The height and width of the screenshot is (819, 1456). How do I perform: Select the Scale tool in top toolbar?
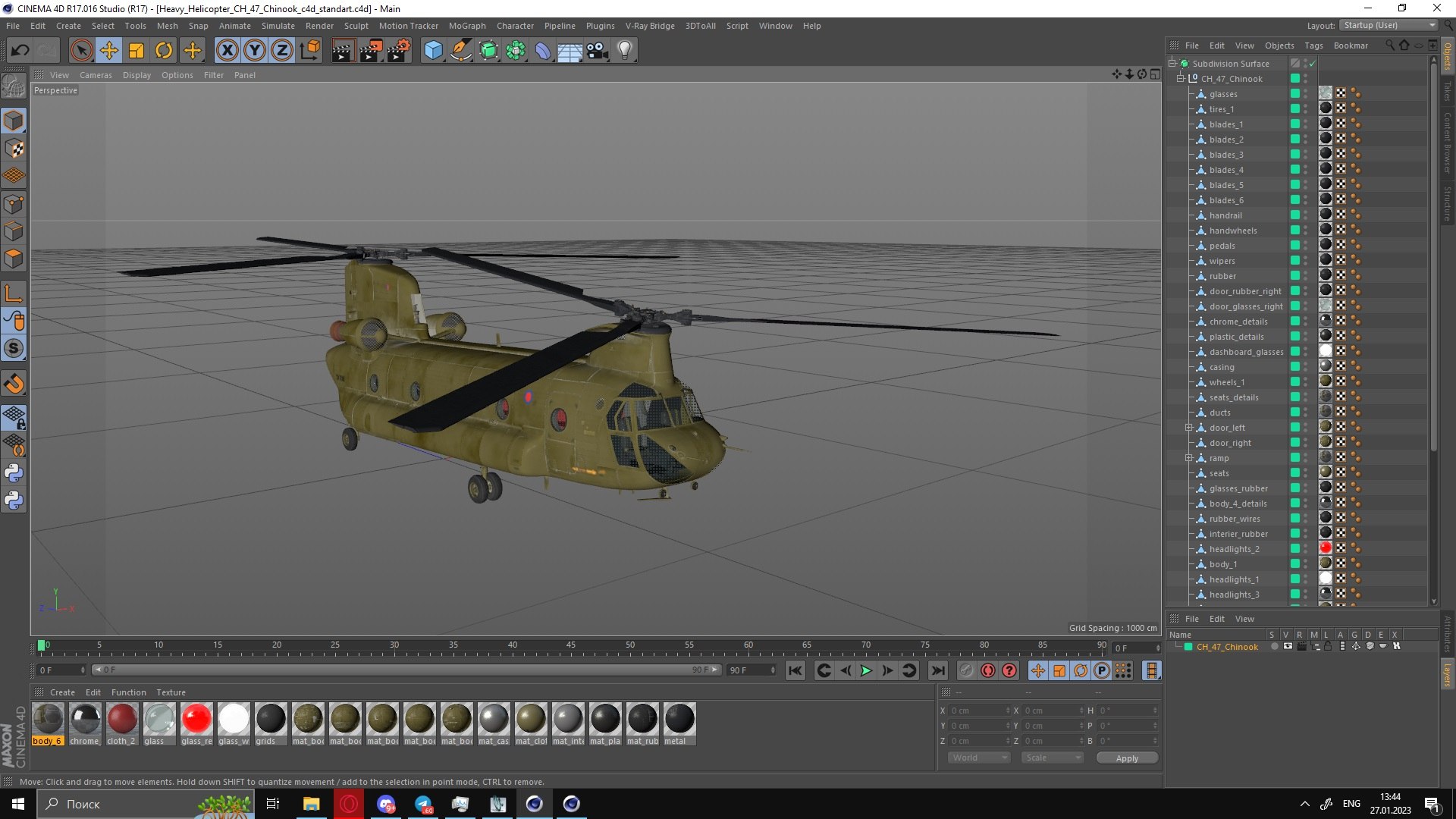(x=136, y=51)
